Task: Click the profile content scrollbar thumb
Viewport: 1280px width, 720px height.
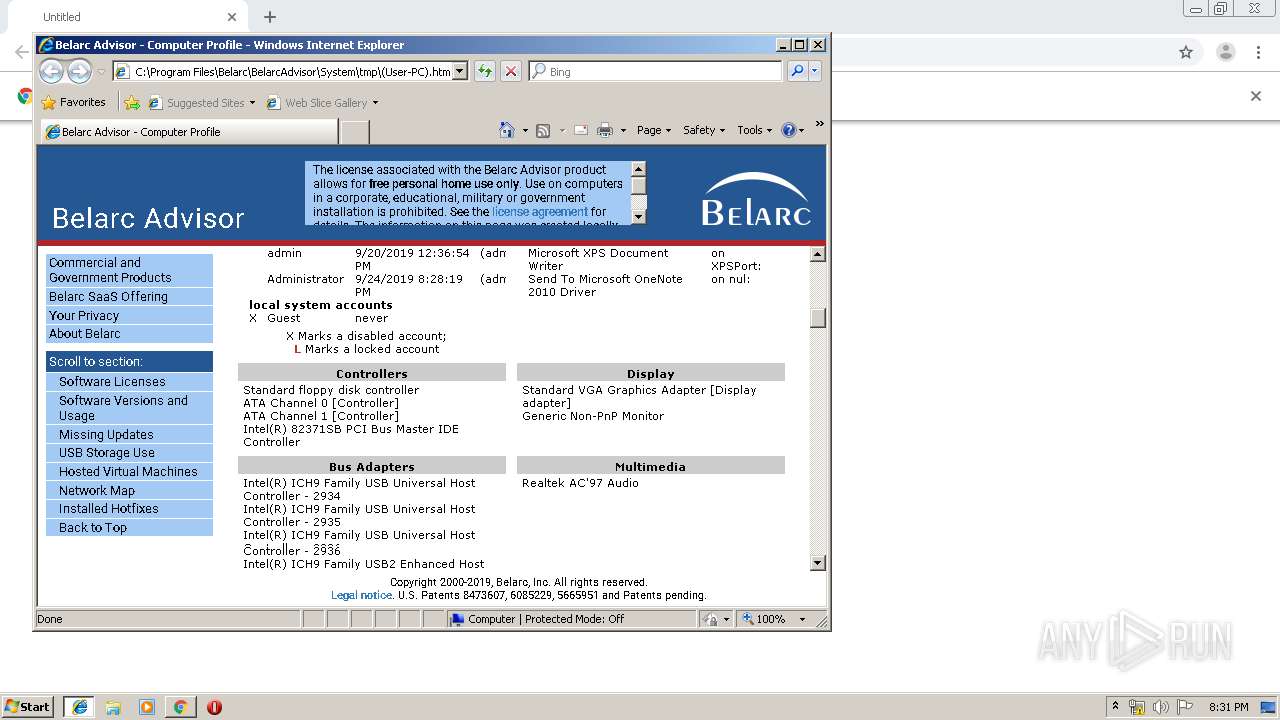Action: coord(818,317)
